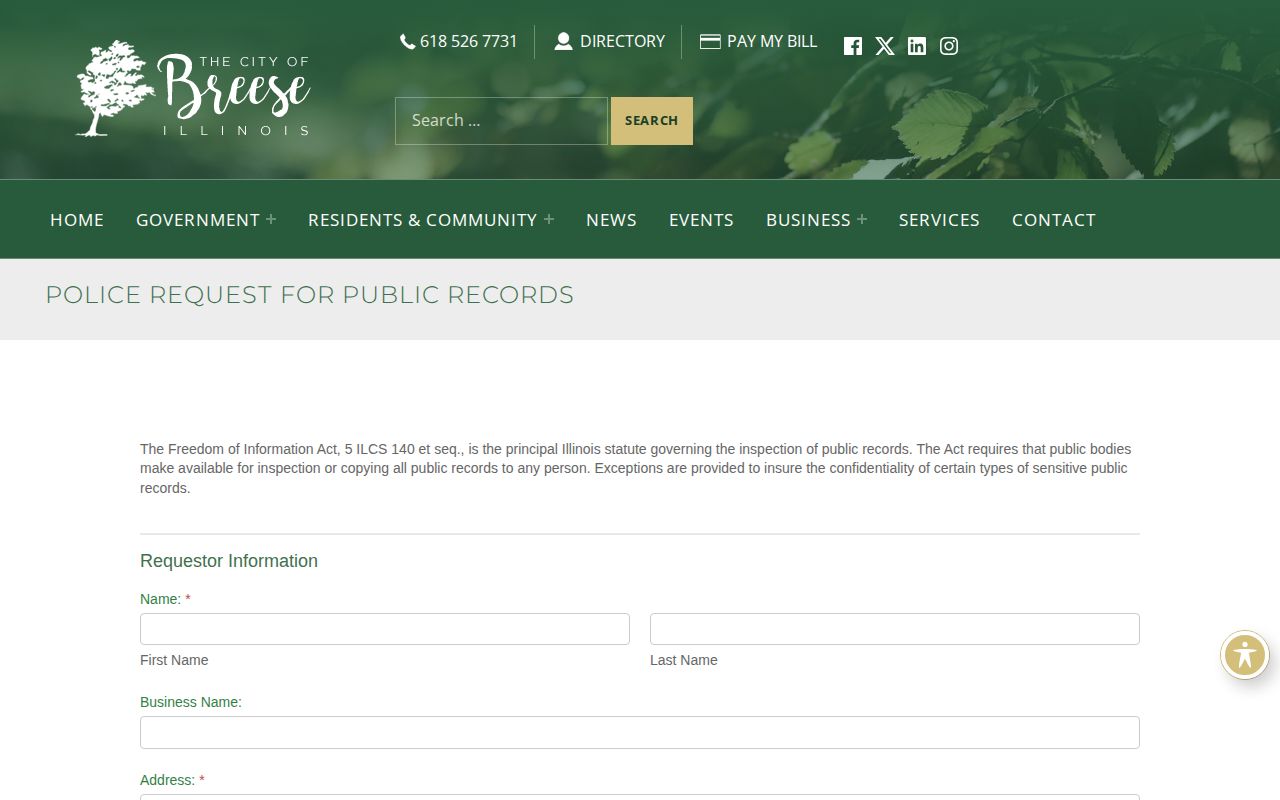Expand Residents & Community plus indicator
The width and height of the screenshot is (1280, 800).
(x=548, y=219)
